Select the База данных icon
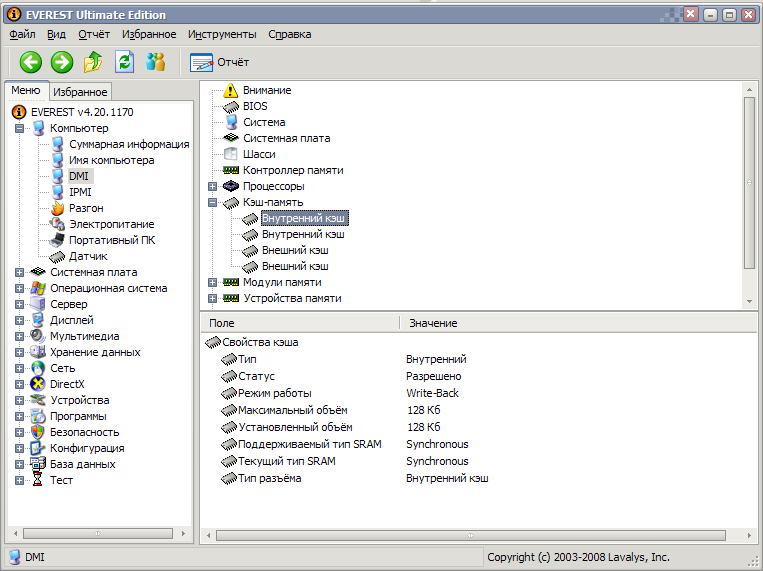Screen dimensions: 763x571 click(38, 464)
